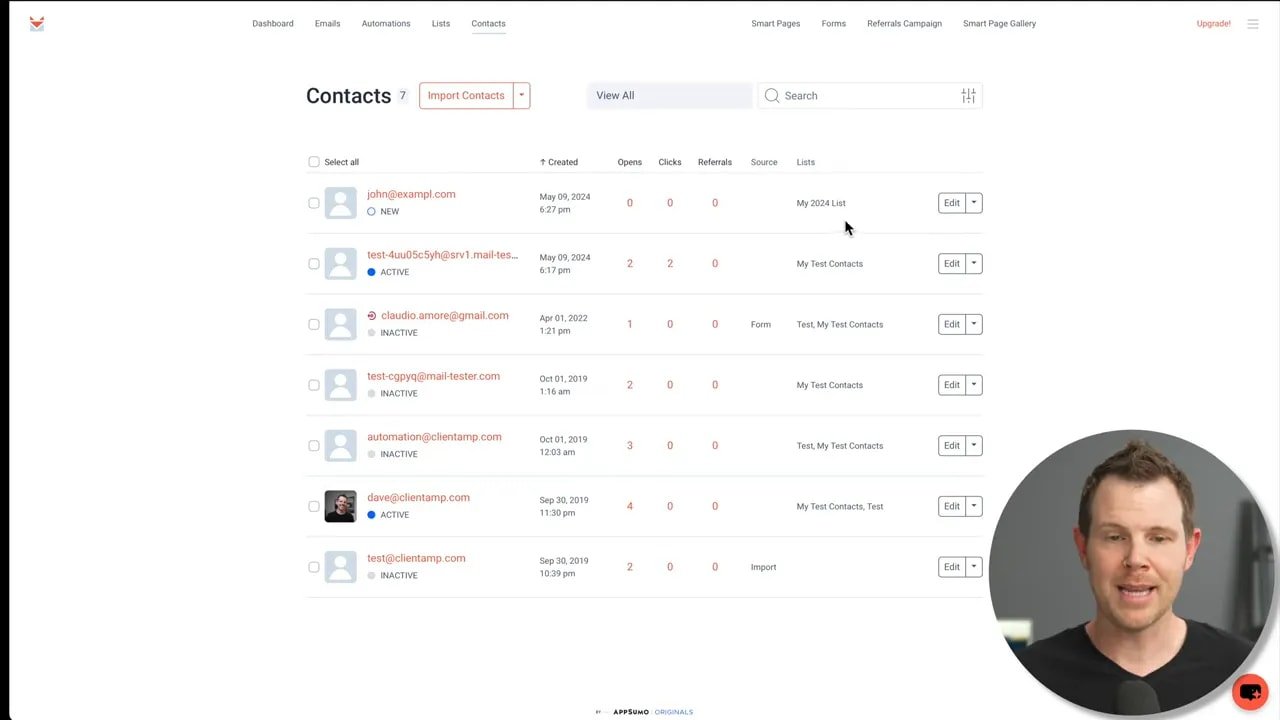Expand the Edit dropdown for automation@clientamp.com

coord(973,445)
